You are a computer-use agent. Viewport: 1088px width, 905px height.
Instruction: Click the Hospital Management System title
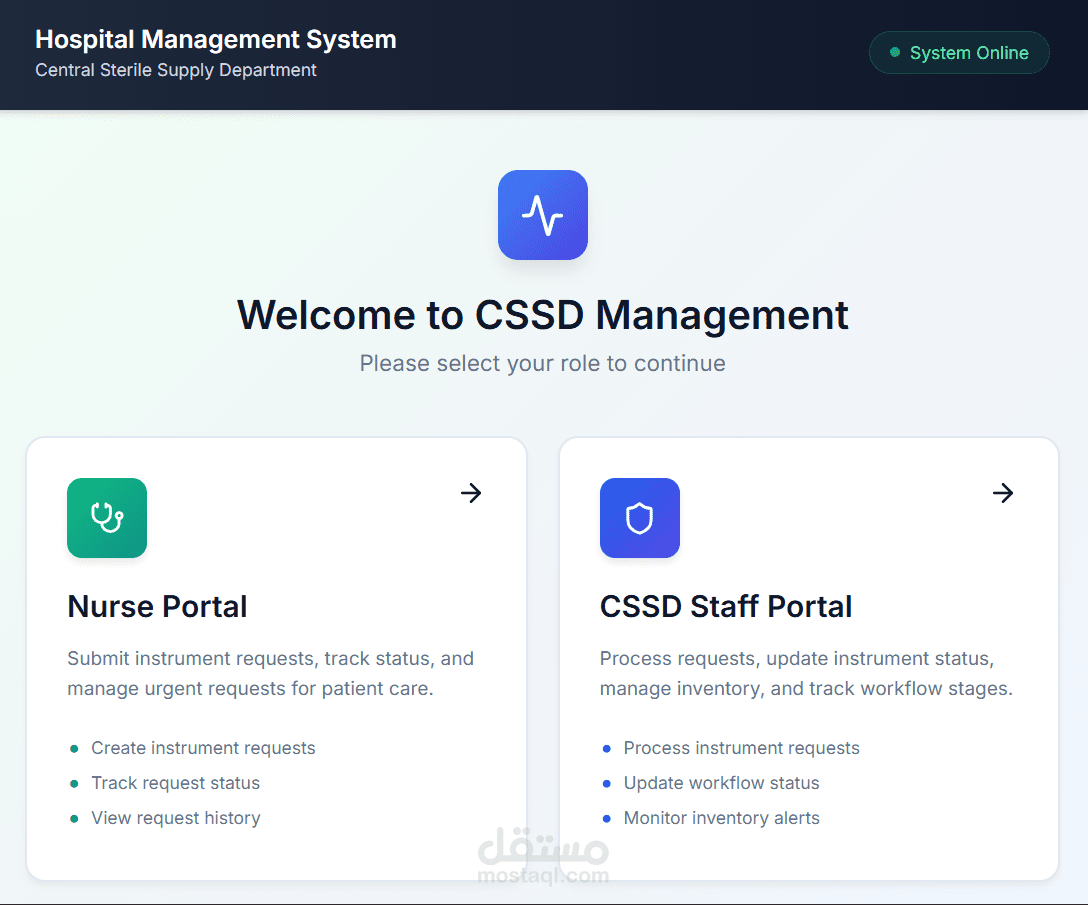pyautogui.click(x=216, y=40)
